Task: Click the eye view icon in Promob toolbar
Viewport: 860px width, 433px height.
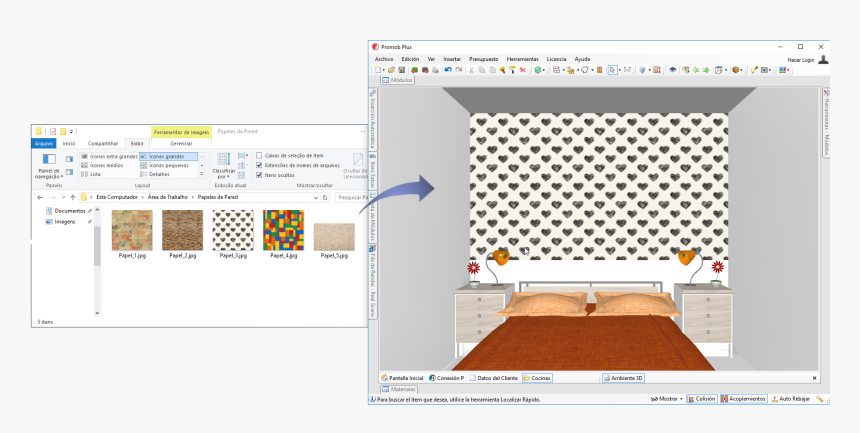Action: tap(672, 70)
